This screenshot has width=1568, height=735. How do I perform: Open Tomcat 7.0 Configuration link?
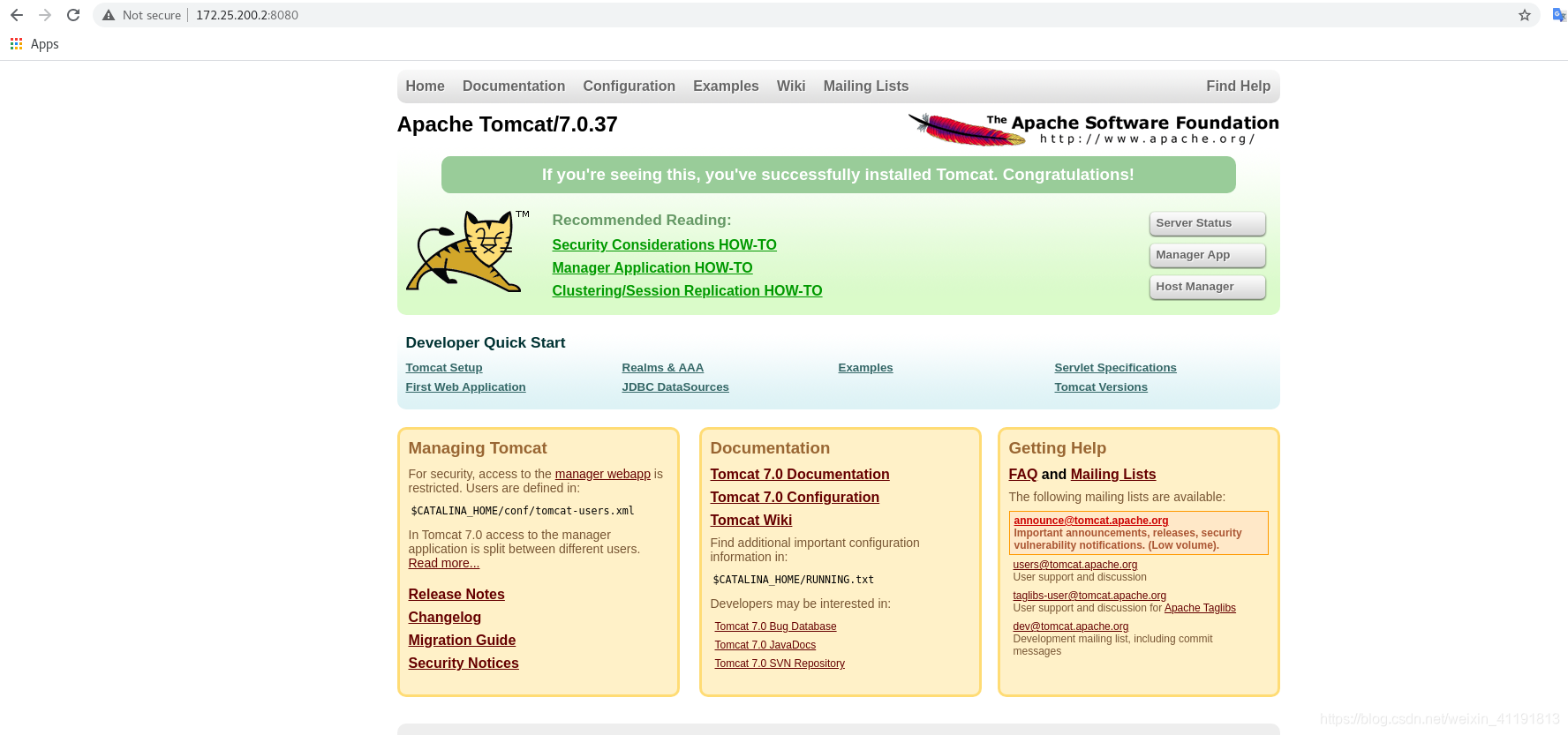click(x=795, y=497)
